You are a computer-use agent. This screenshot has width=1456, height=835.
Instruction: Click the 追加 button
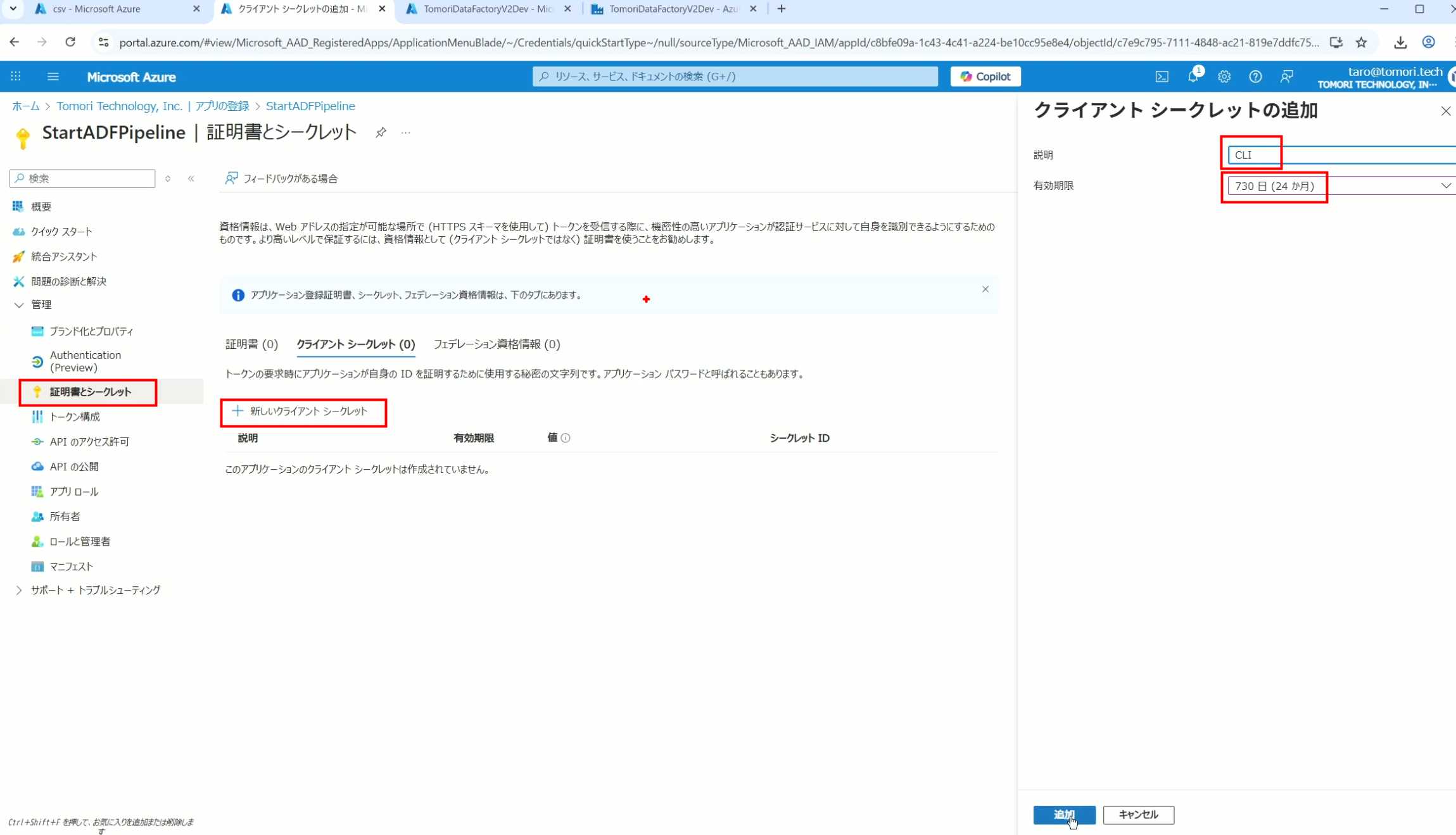pyautogui.click(x=1063, y=815)
